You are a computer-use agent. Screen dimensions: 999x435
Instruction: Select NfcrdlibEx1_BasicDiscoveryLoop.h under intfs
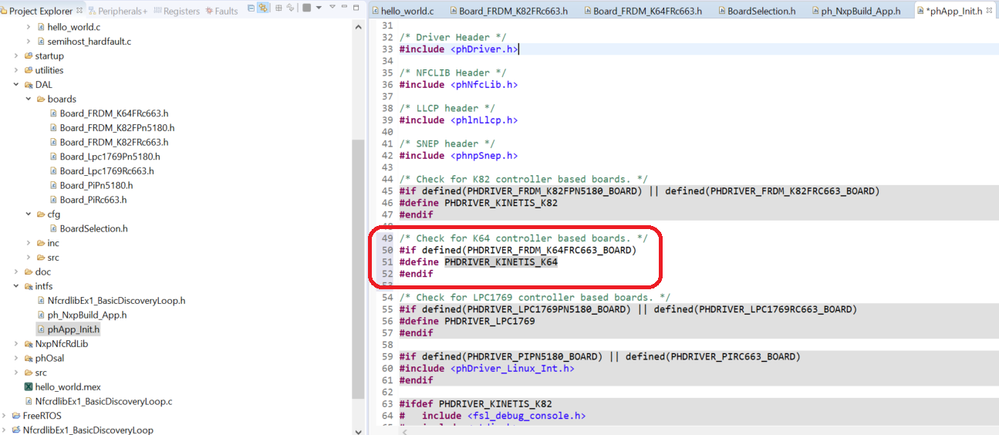[115, 300]
